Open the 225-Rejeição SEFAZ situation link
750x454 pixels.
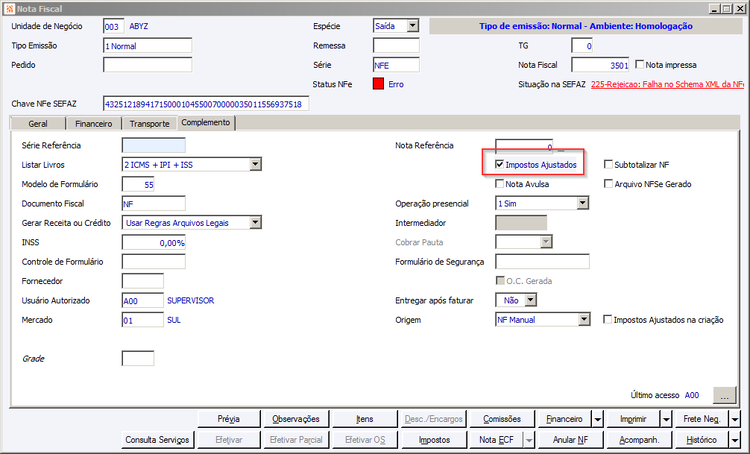coord(667,84)
